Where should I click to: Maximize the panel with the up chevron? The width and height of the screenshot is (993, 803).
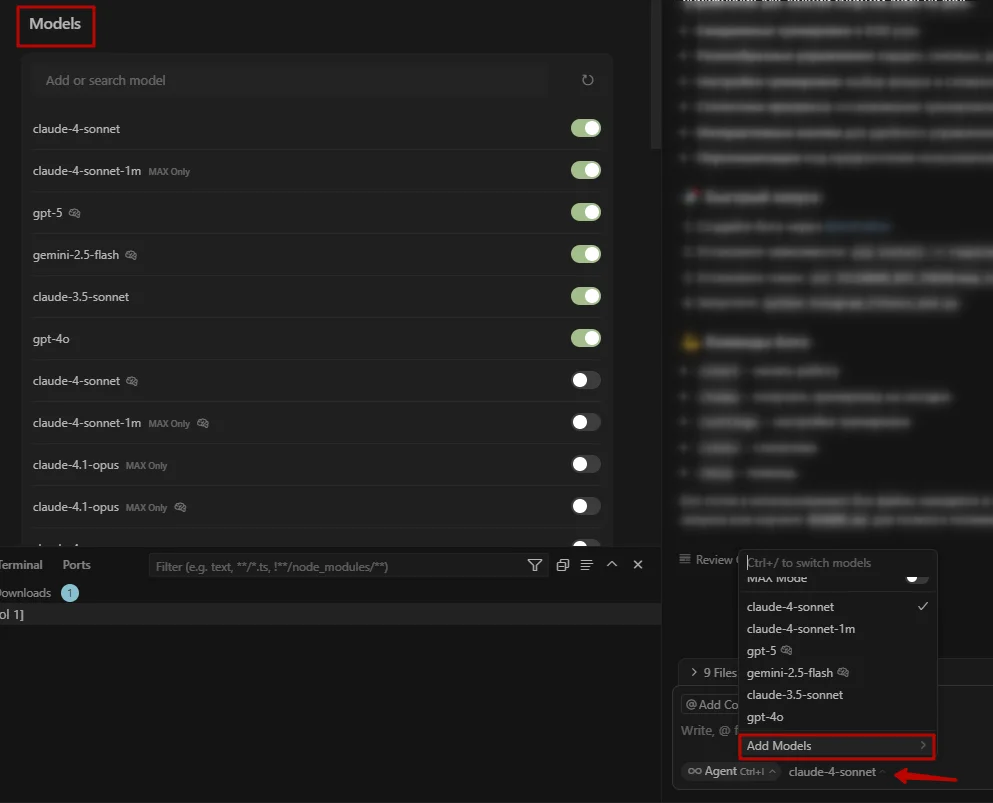point(612,565)
